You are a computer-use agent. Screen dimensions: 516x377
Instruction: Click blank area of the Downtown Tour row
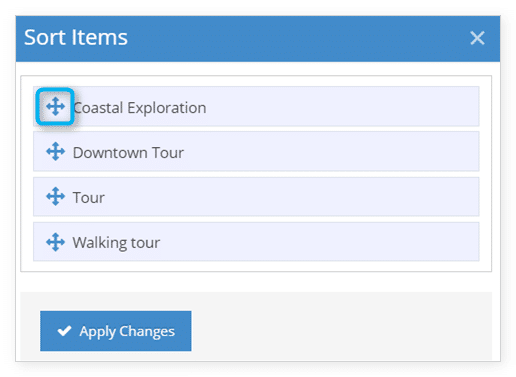(x=333, y=151)
